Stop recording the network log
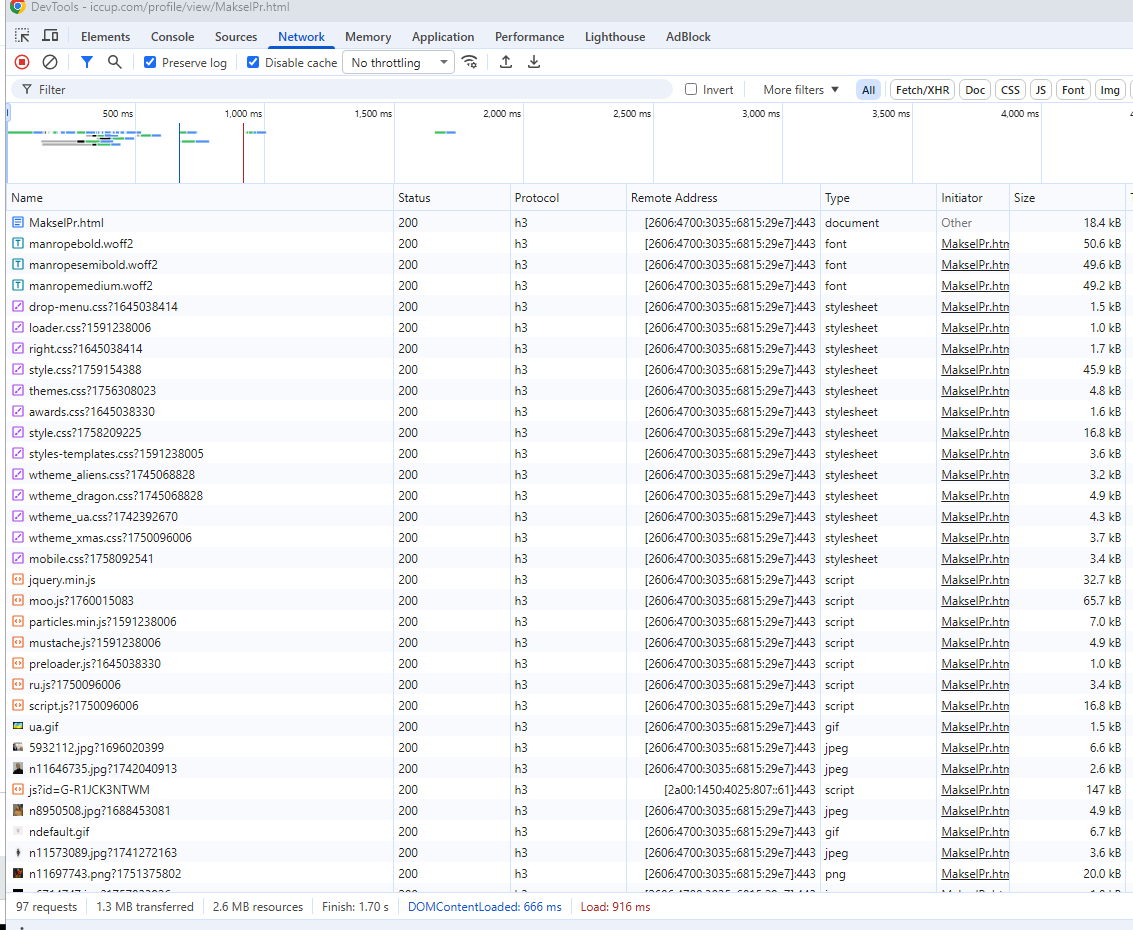This screenshot has height=930, width=1133. click(22, 62)
